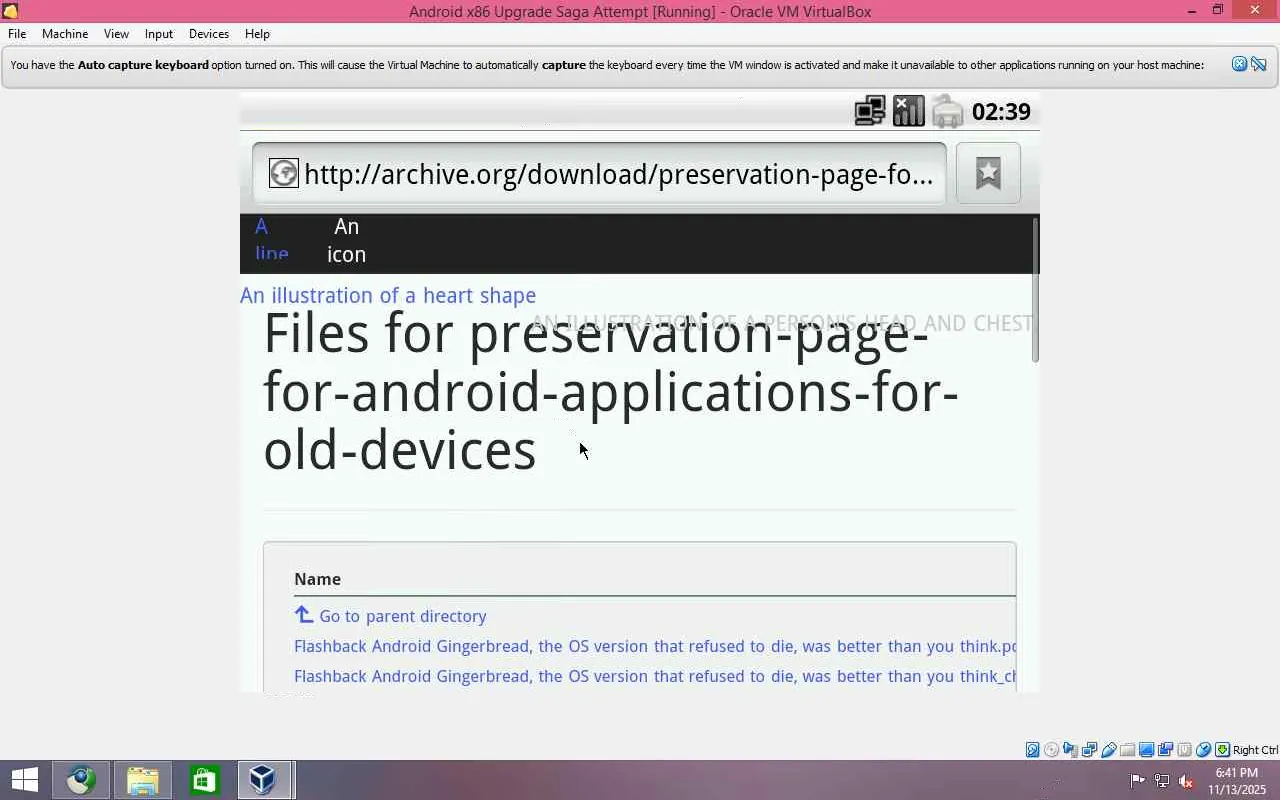Open the browser from the Windows taskbar
The height and width of the screenshot is (800, 1280).
pyautogui.click(x=81, y=780)
